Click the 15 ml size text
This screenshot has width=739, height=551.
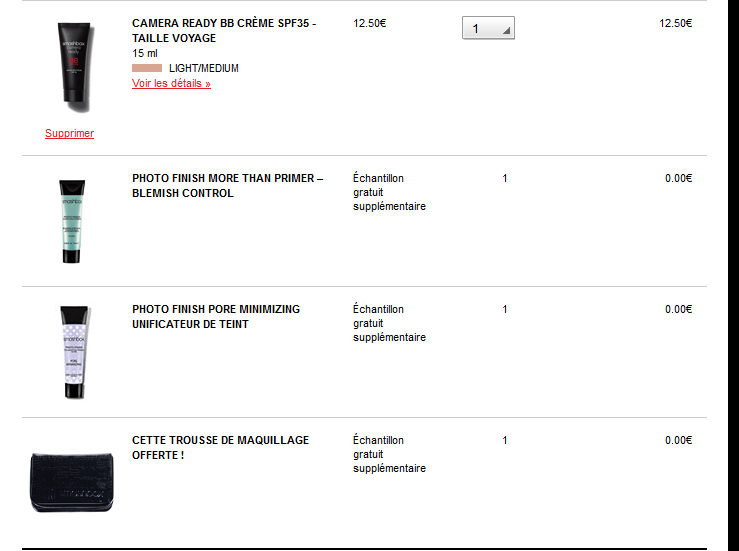[145, 53]
